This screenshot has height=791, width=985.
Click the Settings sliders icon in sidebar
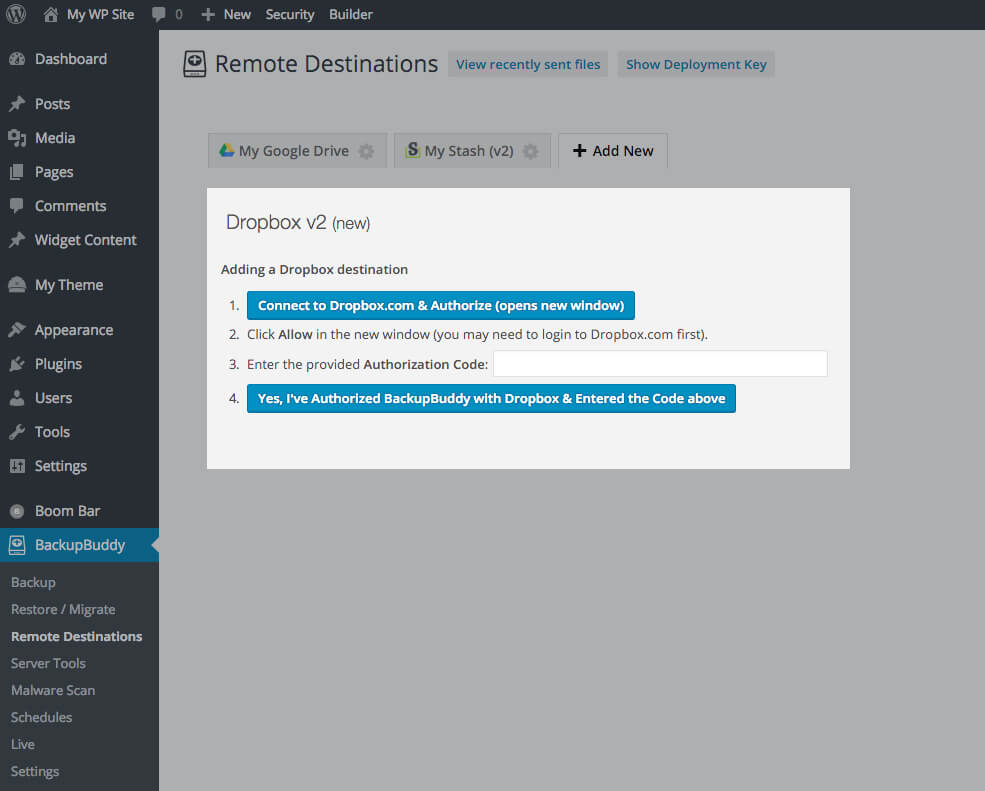17,466
